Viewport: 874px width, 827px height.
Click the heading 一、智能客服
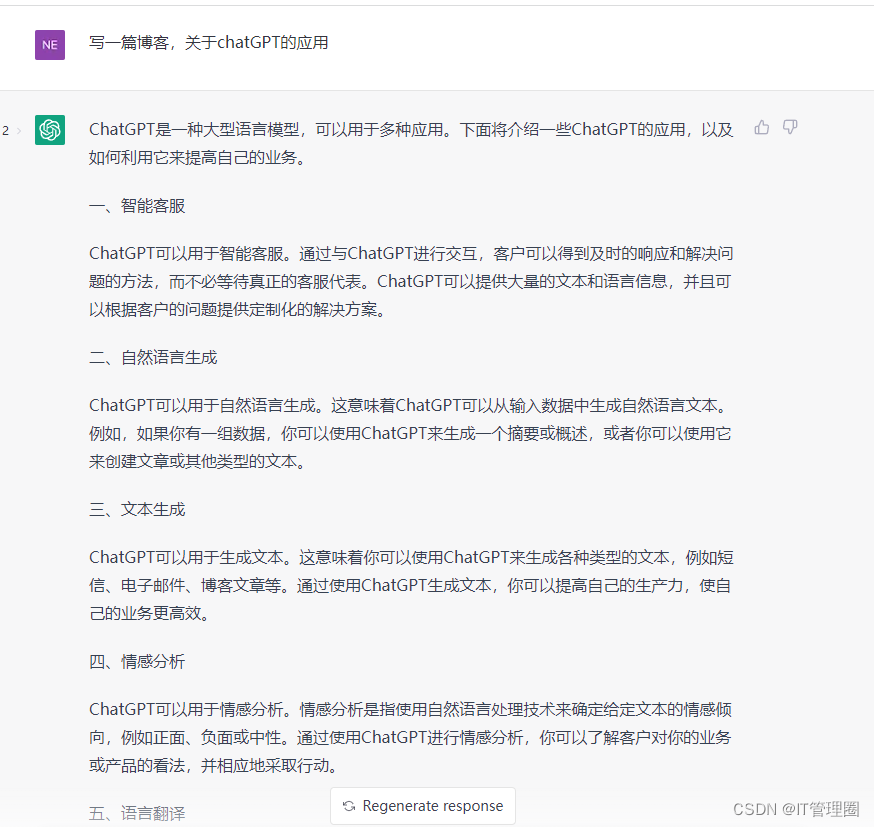137,206
